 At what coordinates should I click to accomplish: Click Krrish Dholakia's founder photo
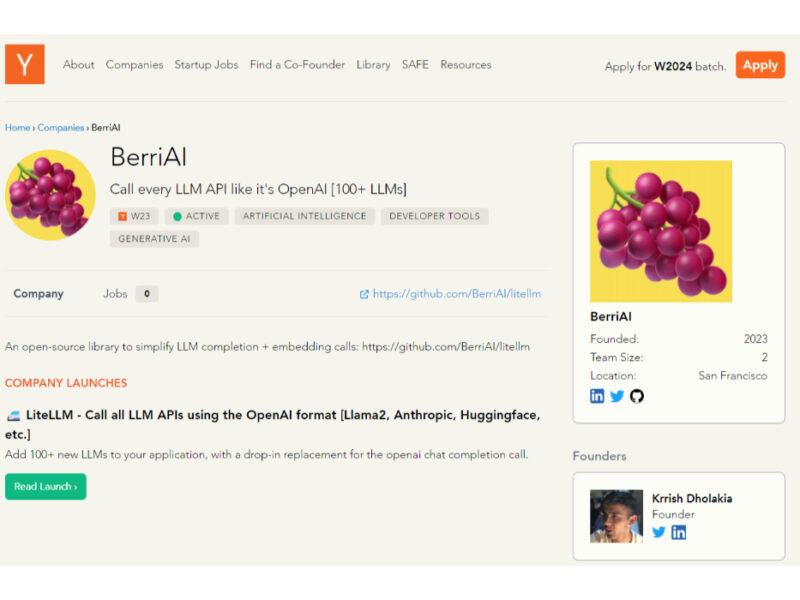616,516
